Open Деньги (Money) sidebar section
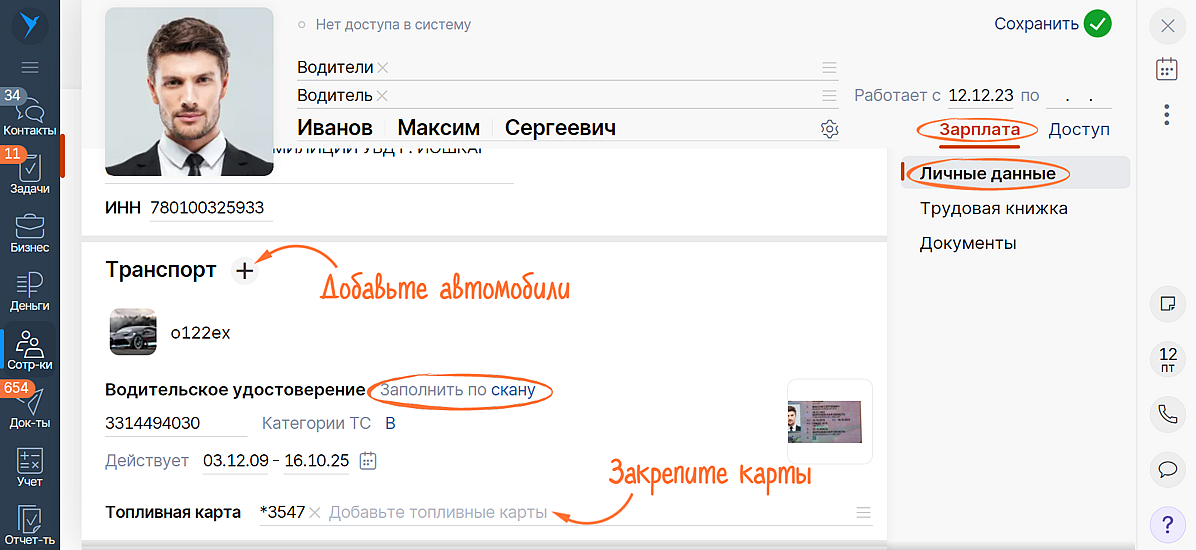 coord(29,290)
